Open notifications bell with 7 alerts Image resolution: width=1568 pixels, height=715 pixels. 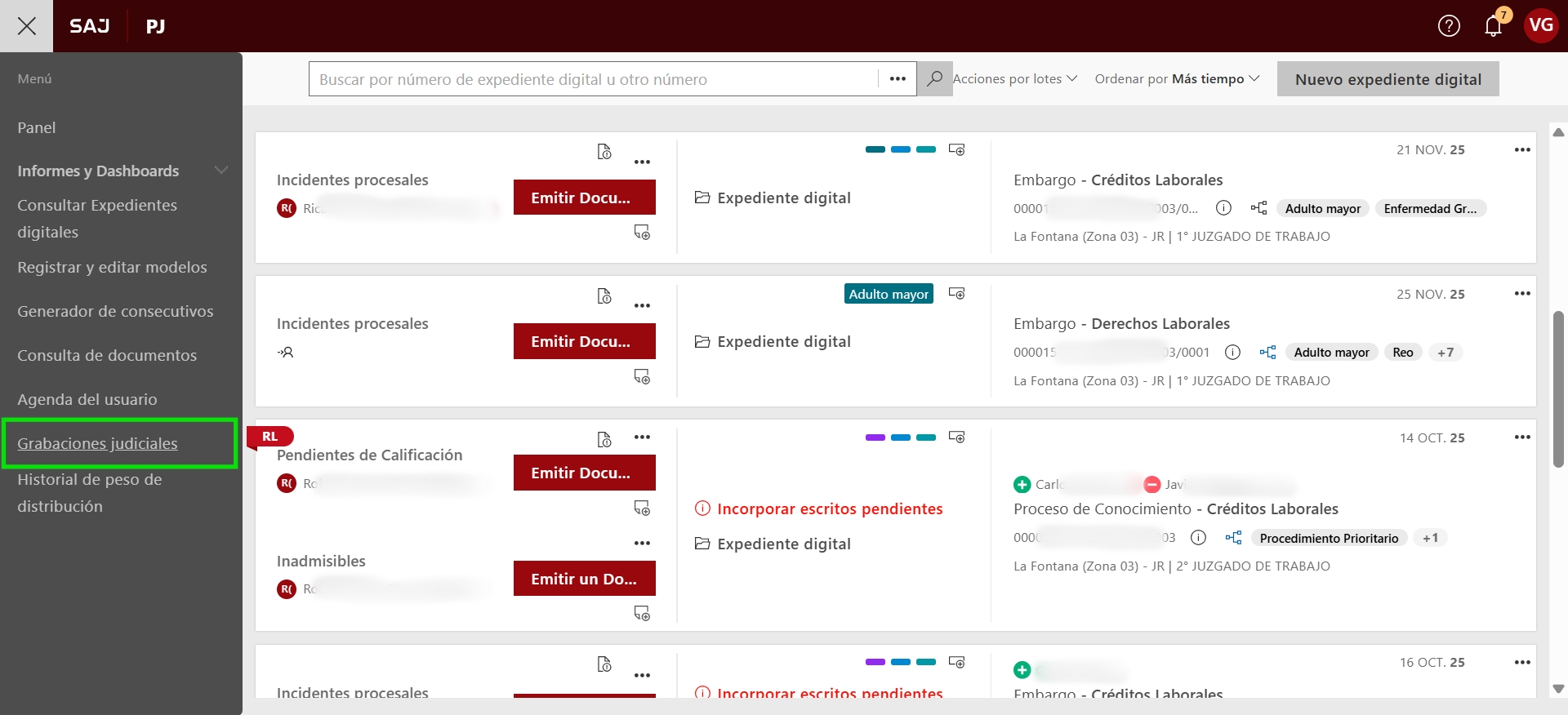tap(1493, 26)
